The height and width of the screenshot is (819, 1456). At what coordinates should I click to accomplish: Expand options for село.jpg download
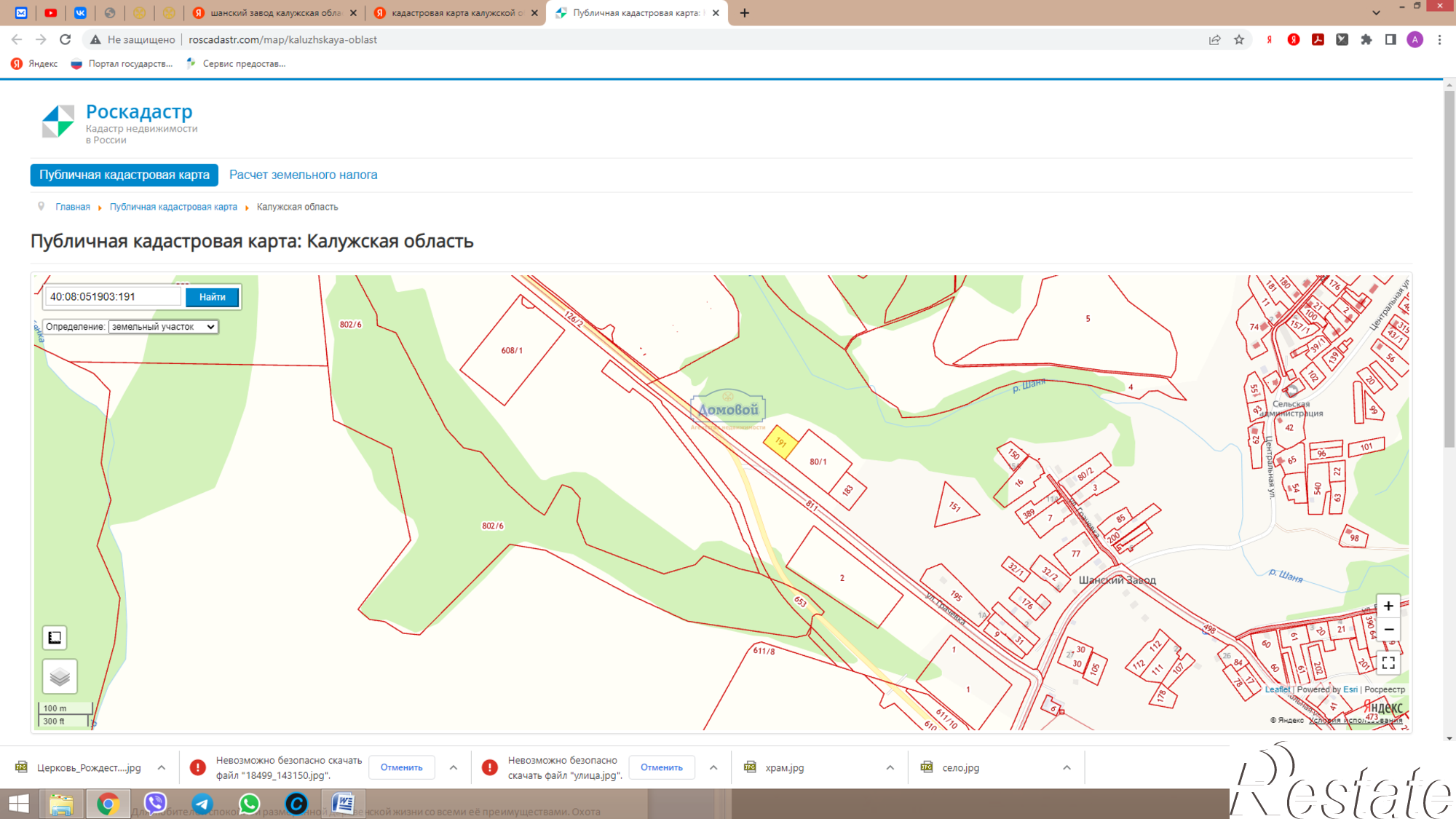1067,767
